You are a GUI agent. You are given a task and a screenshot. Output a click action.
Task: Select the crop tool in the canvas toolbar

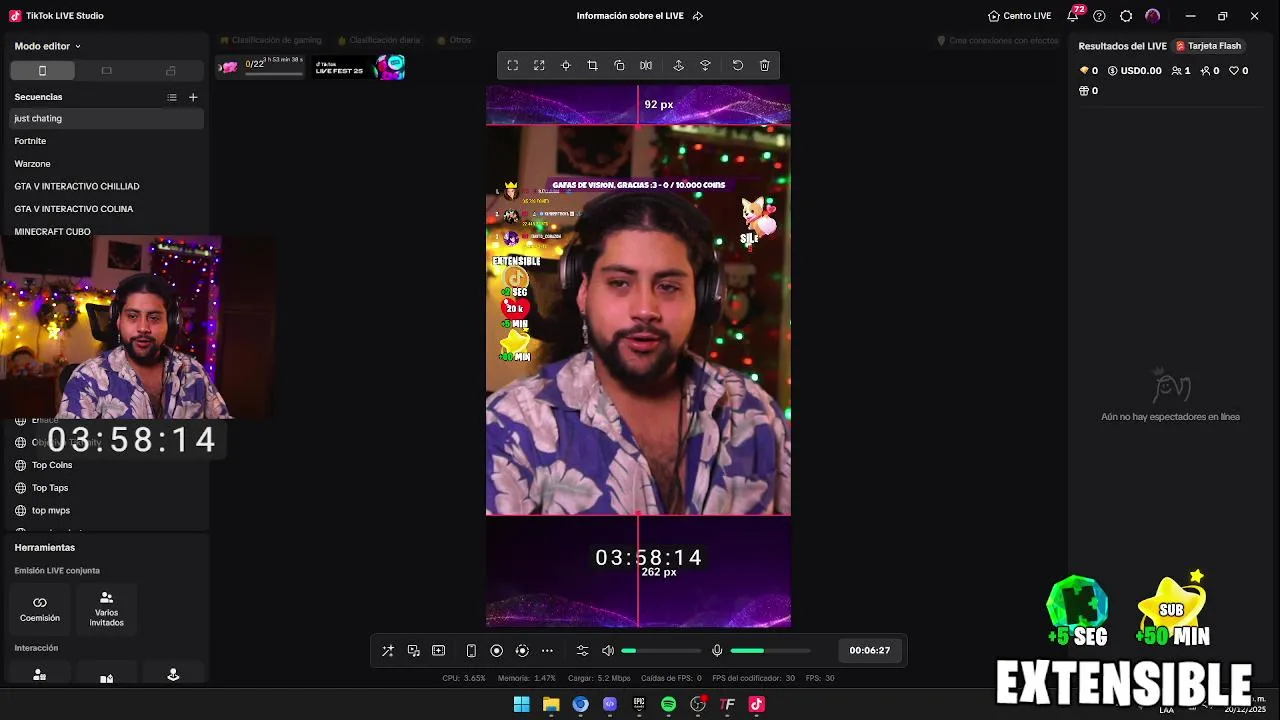click(x=592, y=65)
